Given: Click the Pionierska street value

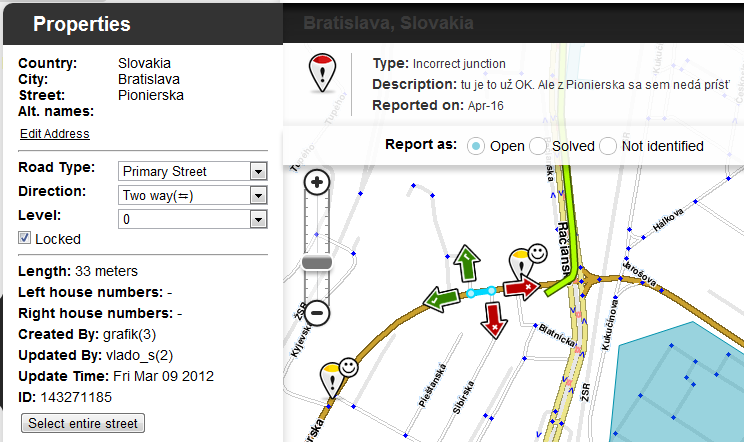Looking at the screenshot, I should [x=151, y=95].
